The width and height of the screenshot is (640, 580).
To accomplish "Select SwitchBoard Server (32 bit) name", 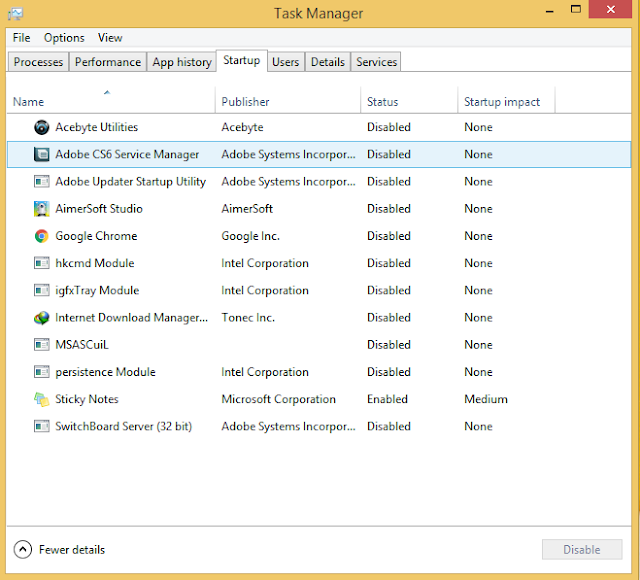I will [x=123, y=426].
